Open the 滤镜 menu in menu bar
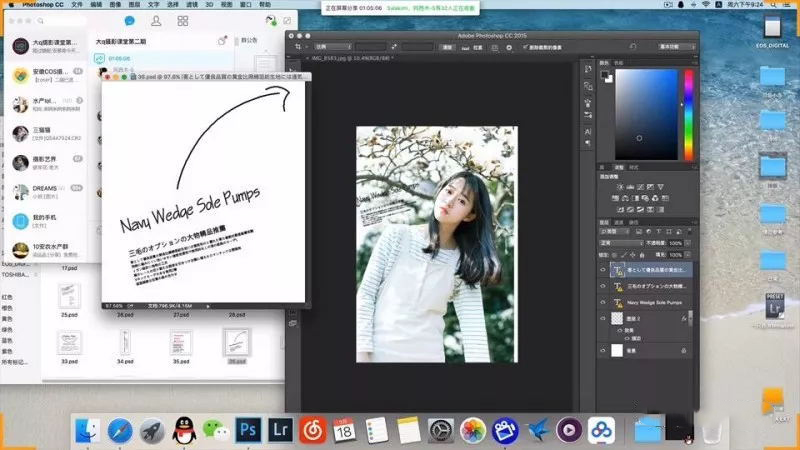800x450 pixels. pos(192,5)
